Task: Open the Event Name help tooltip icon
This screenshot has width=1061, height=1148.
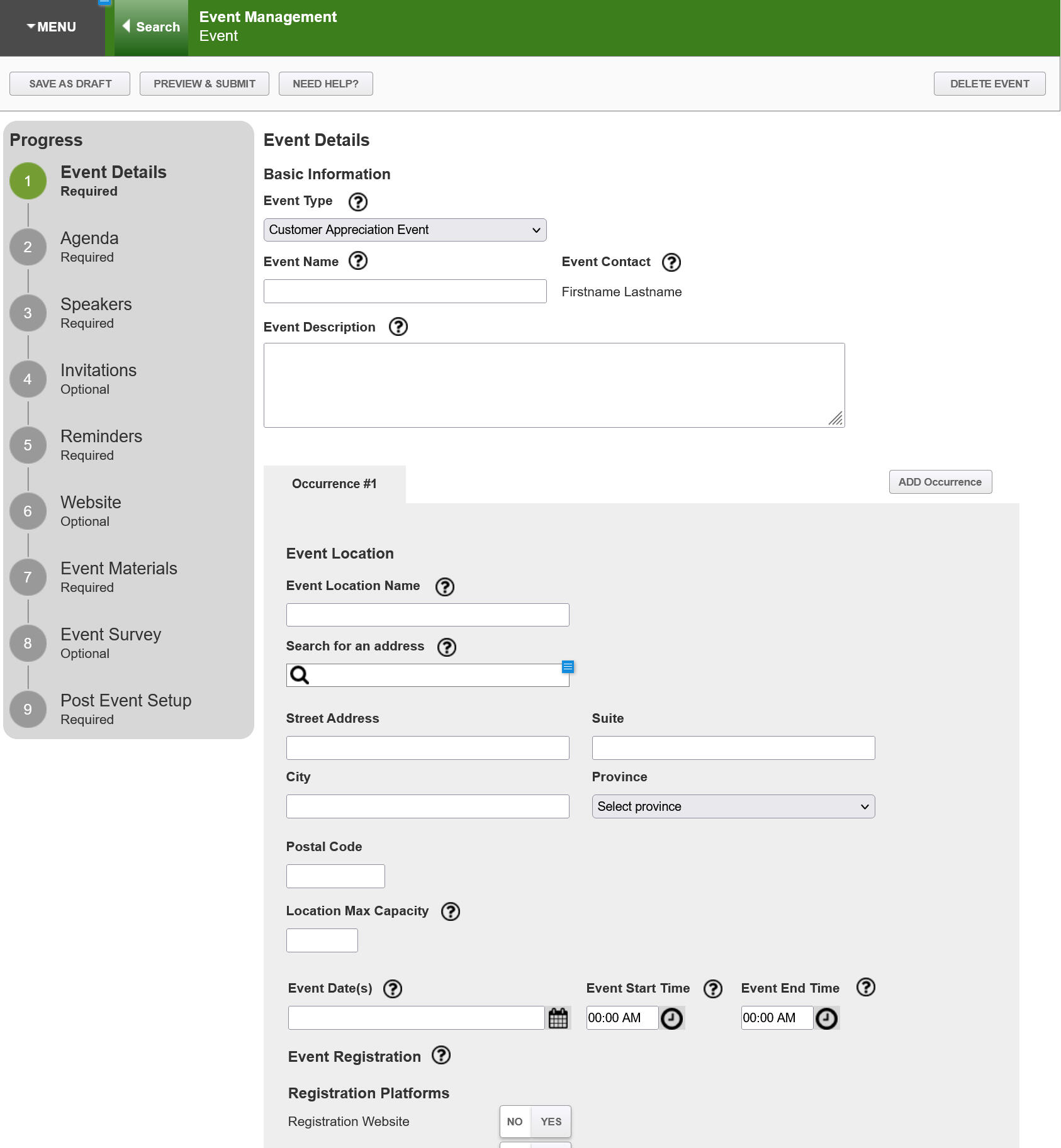Action: (x=357, y=261)
